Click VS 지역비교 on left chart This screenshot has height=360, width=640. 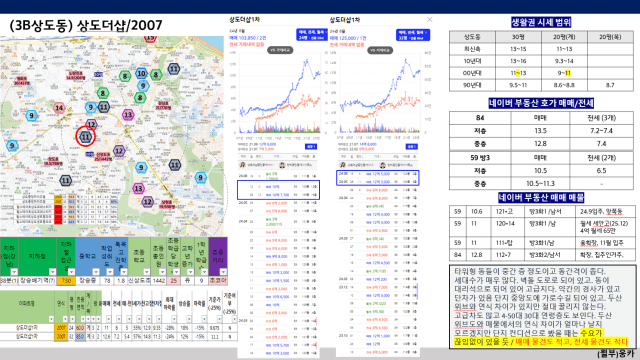[280, 50]
